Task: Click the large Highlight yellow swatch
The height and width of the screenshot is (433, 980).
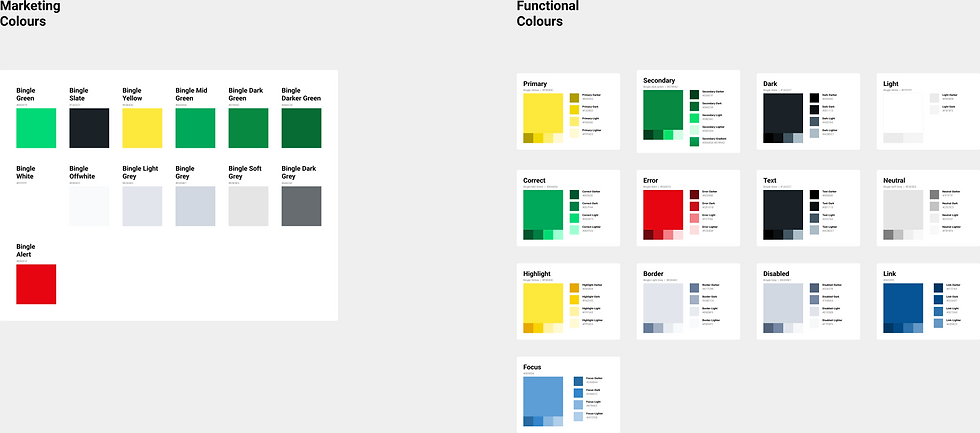Action: point(542,303)
